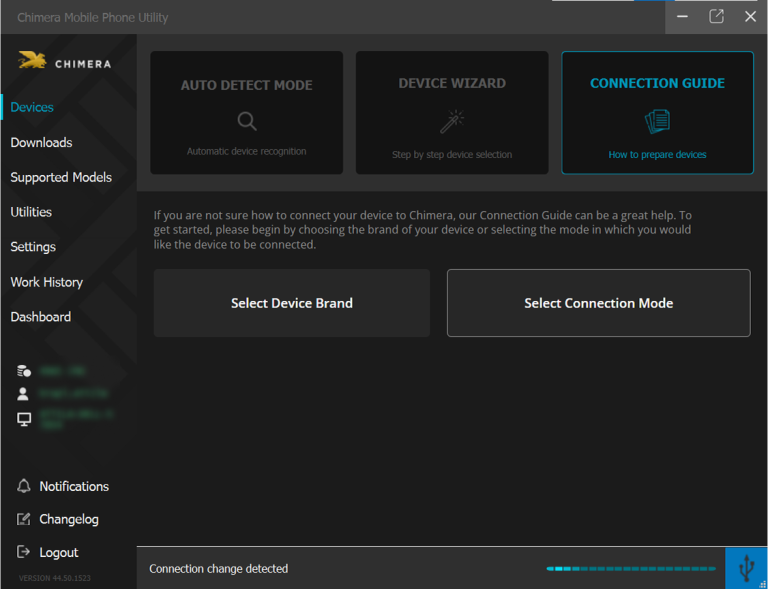Click the magnifier icon in Auto Detect Mode
This screenshot has width=768, height=589.
pos(247,121)
